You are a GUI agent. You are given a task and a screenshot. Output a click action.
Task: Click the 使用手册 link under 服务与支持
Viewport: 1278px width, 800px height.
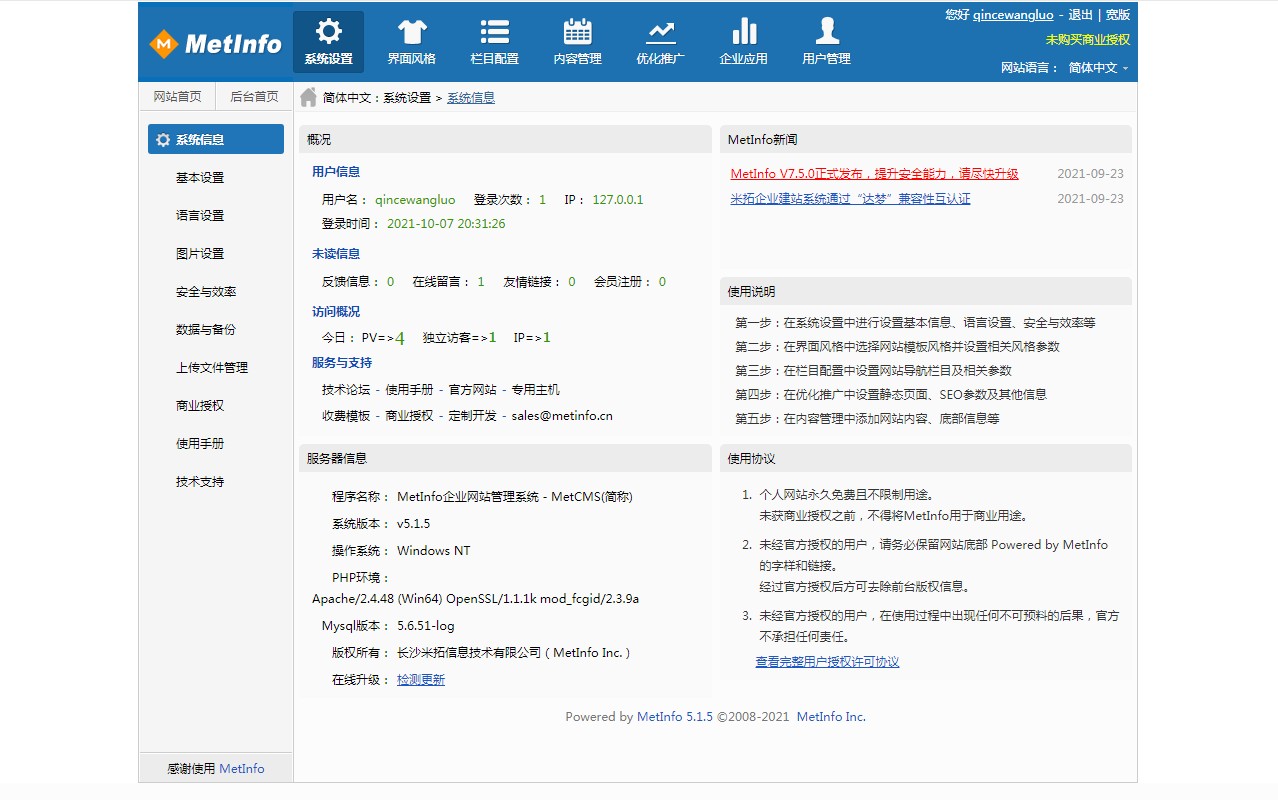pyautogui.click(x=410, y=390)
